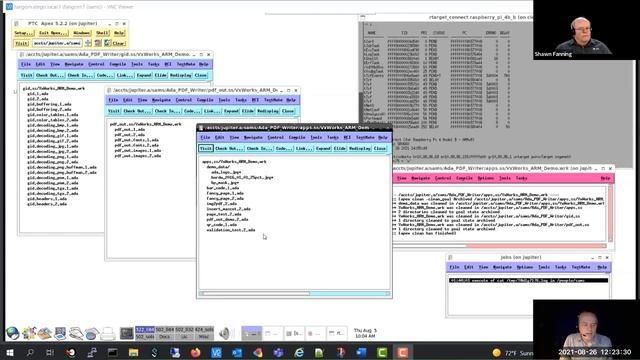Open the command prompt icon on the taskbar

click(113, 352)
